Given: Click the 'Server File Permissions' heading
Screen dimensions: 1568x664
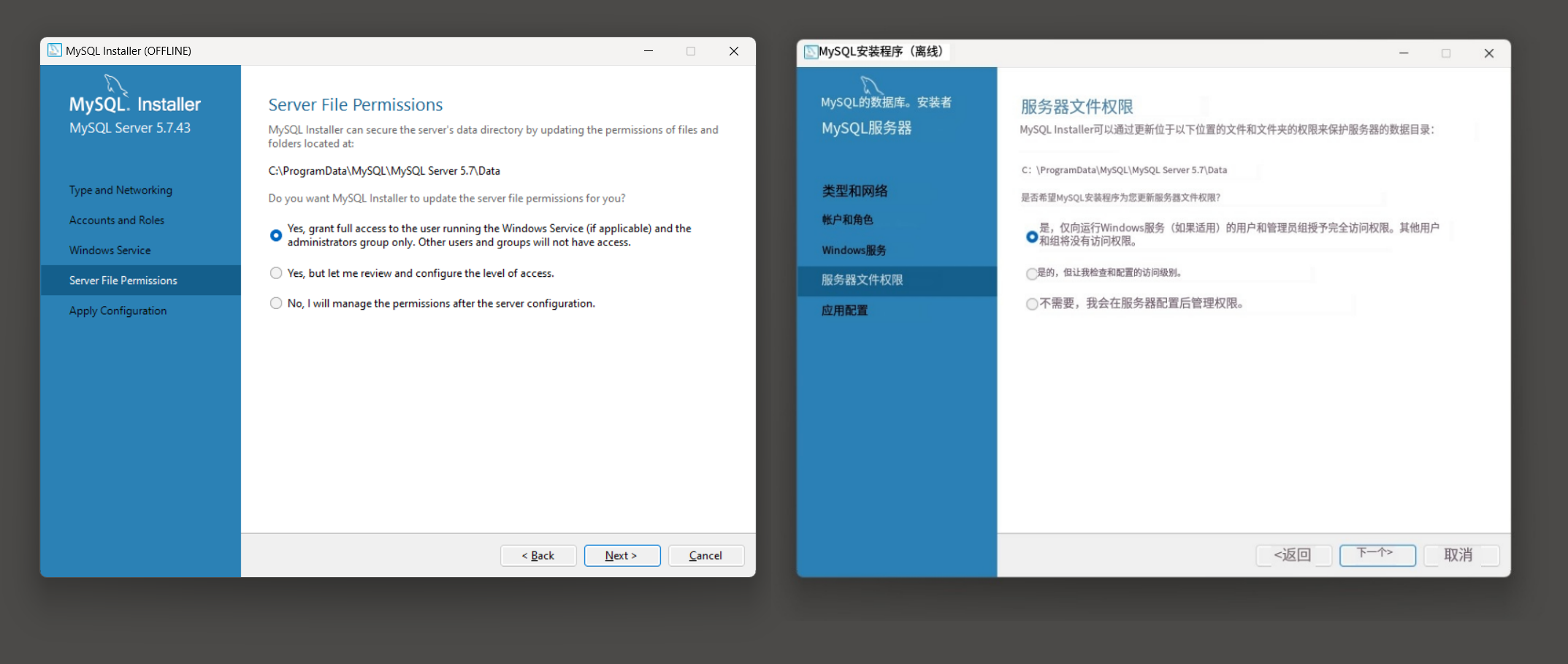Looking at the screenshot, I should (356, 104).
